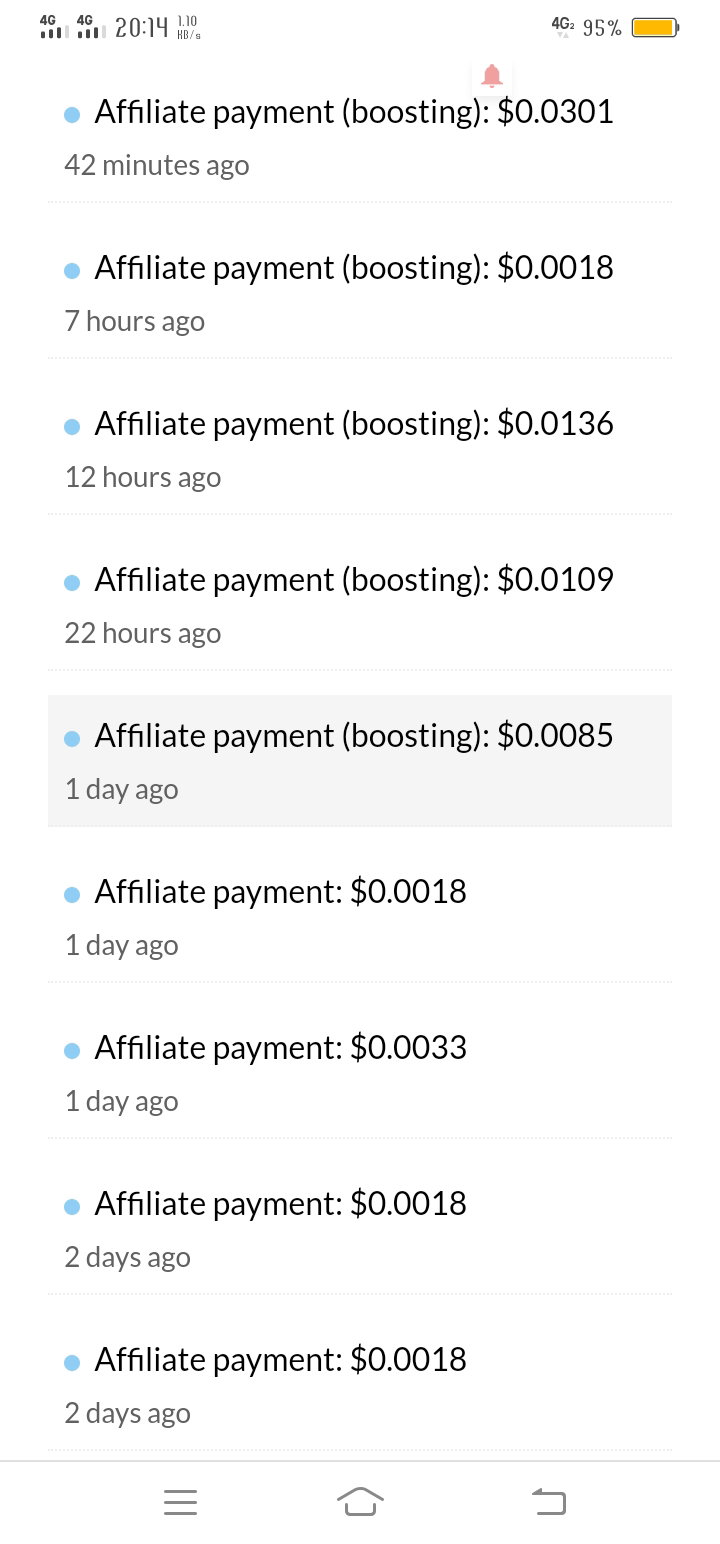
Task: Tap the Android back navigation icon
Action: point(548,1501)
